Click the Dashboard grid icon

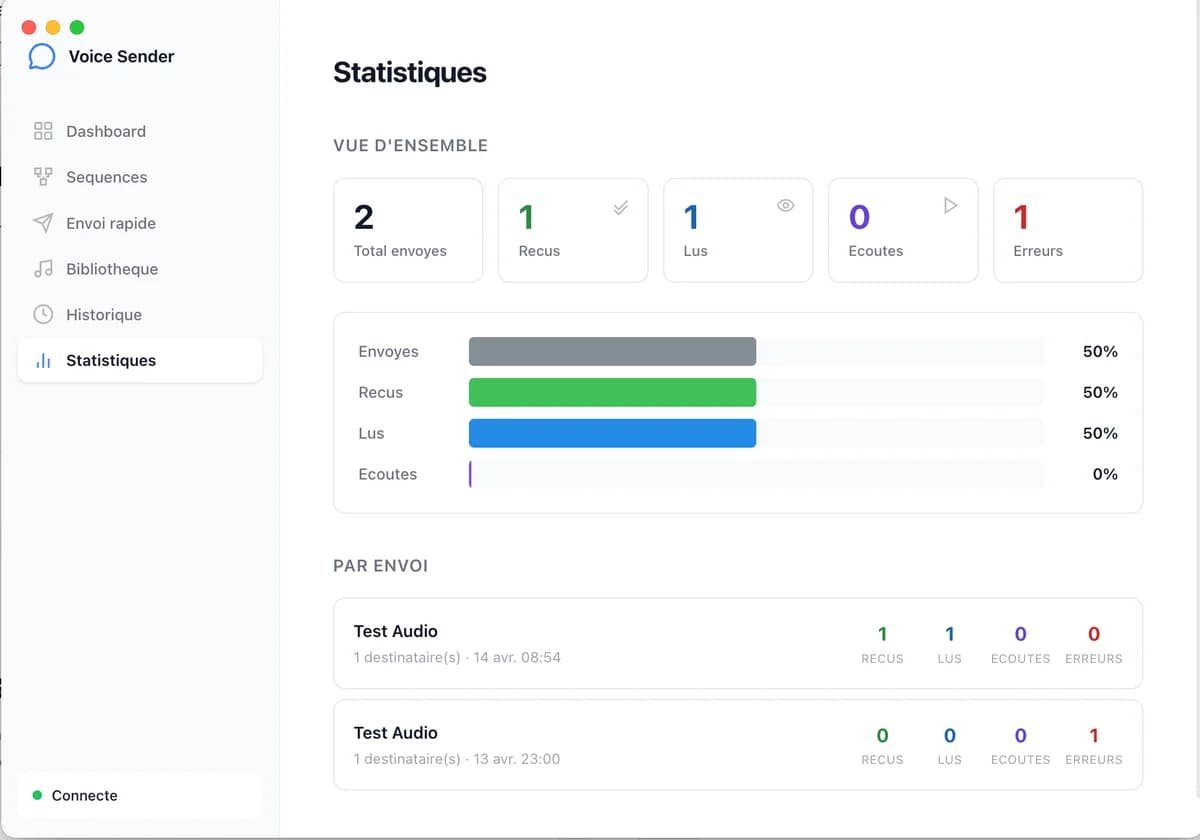(x=43, y=131)
